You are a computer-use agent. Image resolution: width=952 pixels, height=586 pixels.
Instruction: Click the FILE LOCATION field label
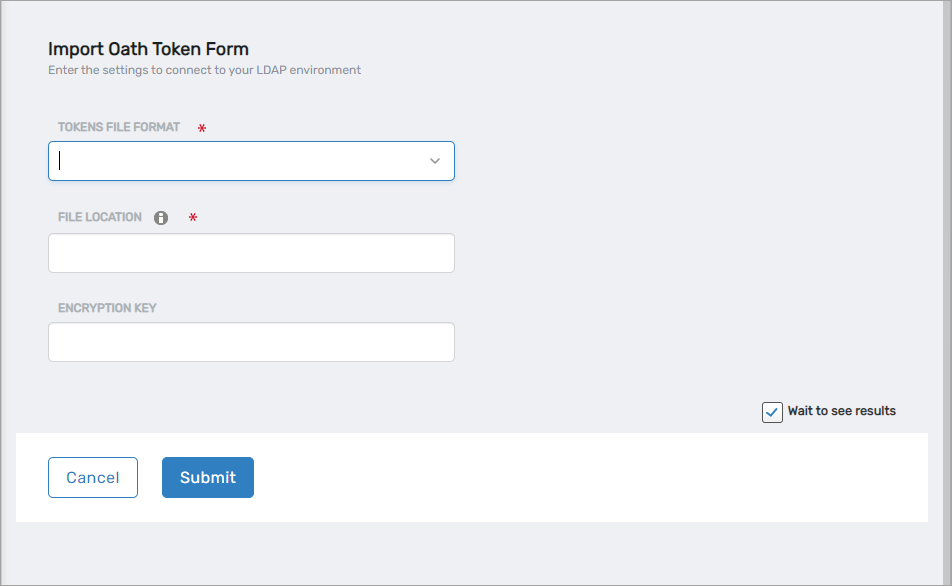(100, 217)
